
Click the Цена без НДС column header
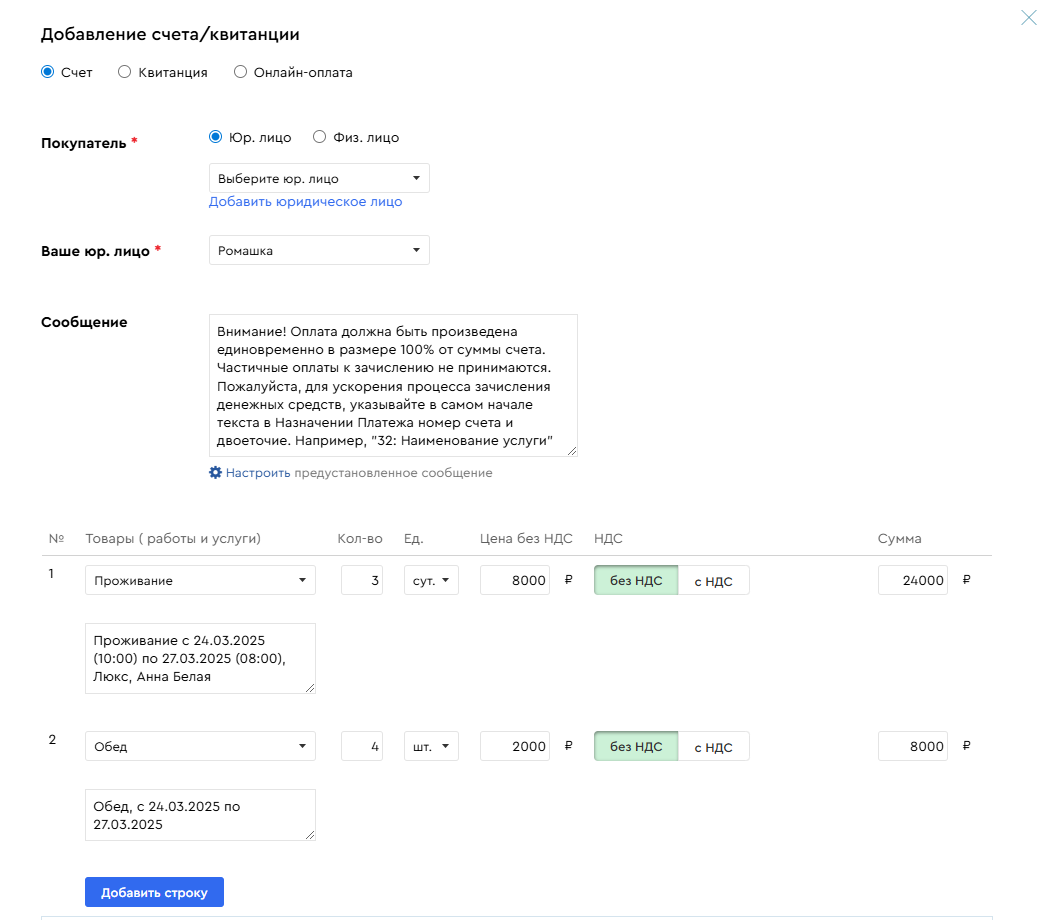526,539
